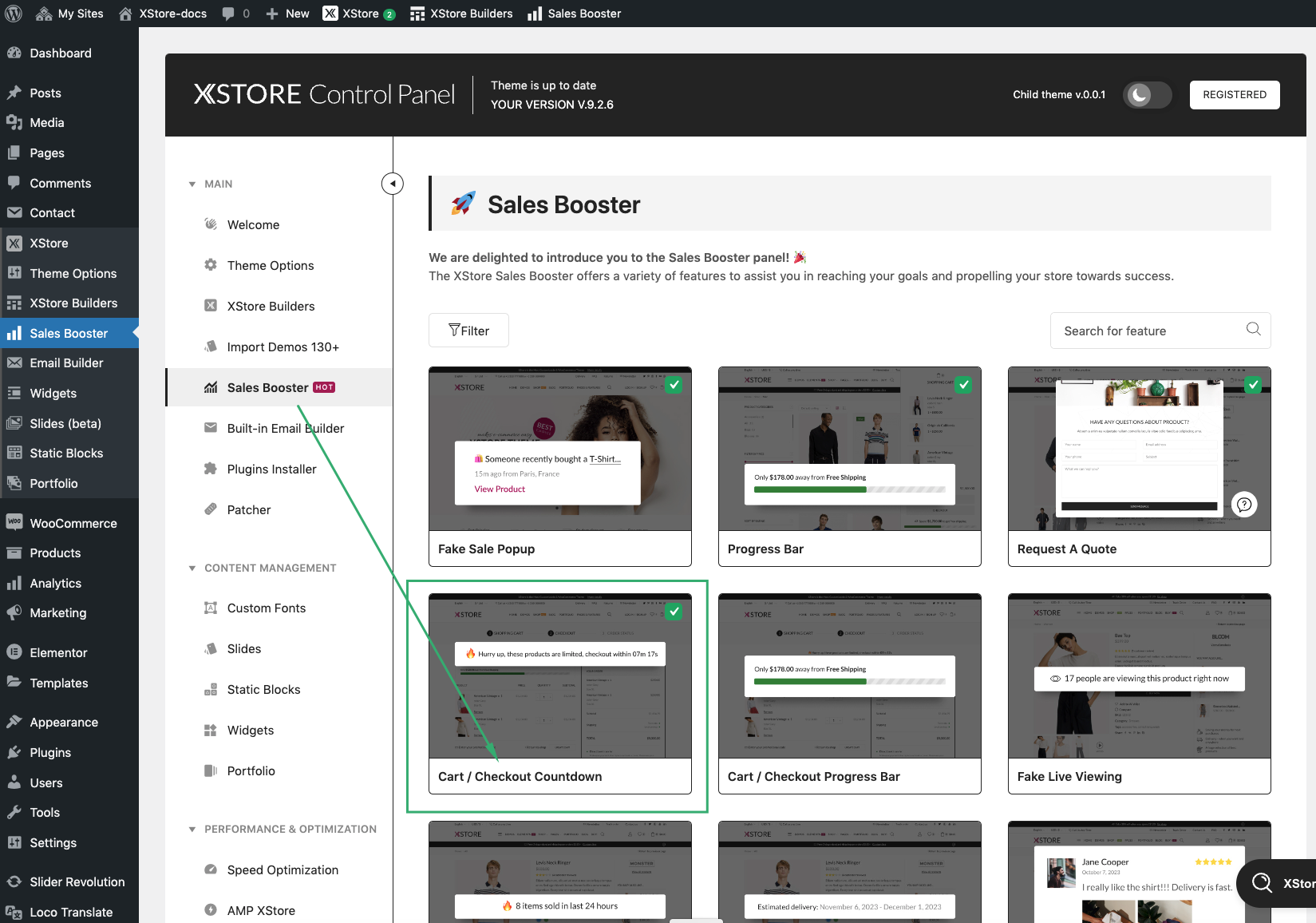Open Welcome in control panel menu
Image resolution: width=1316 pixels, height=923 pixels.
(x=279, y=224)
